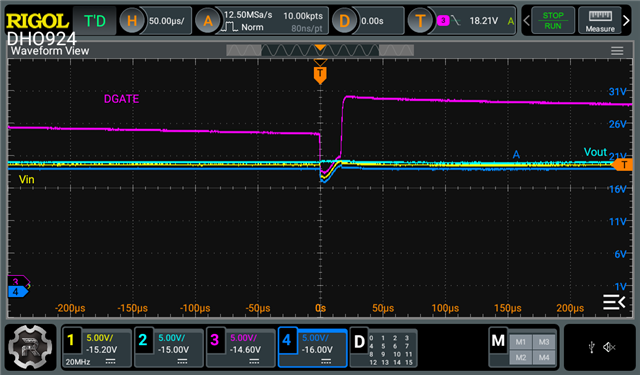The height and width of the screenshot is (375, 640).
Task: Click the STOP RUN button
Action: coord(553,20)
